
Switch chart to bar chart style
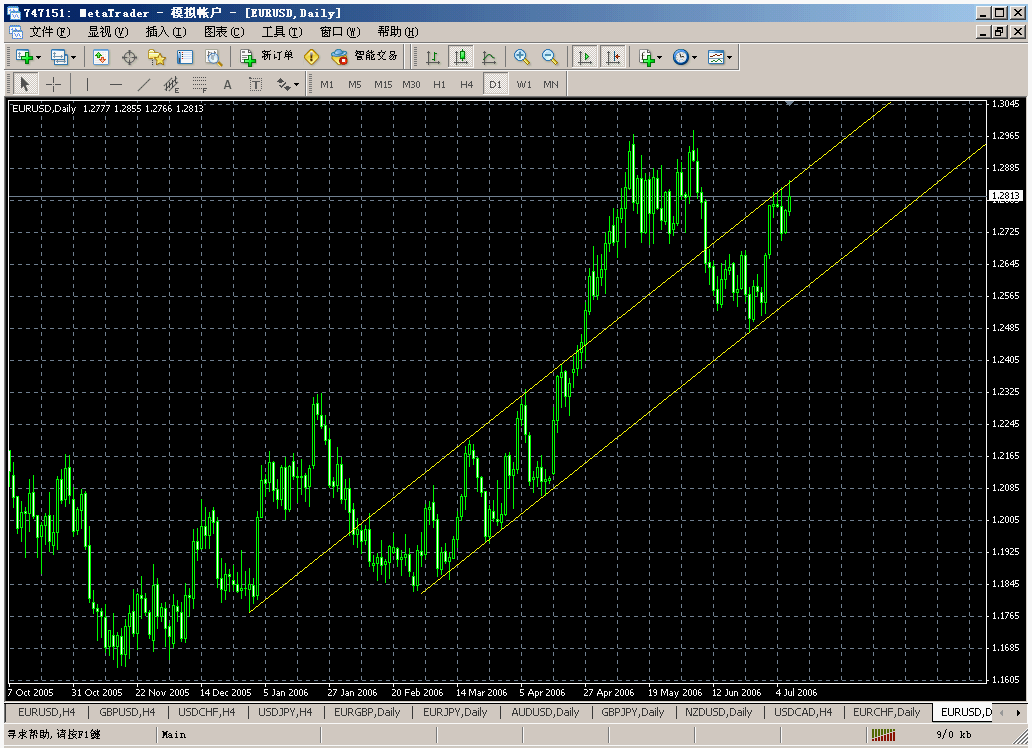click(x=433, y=57)
